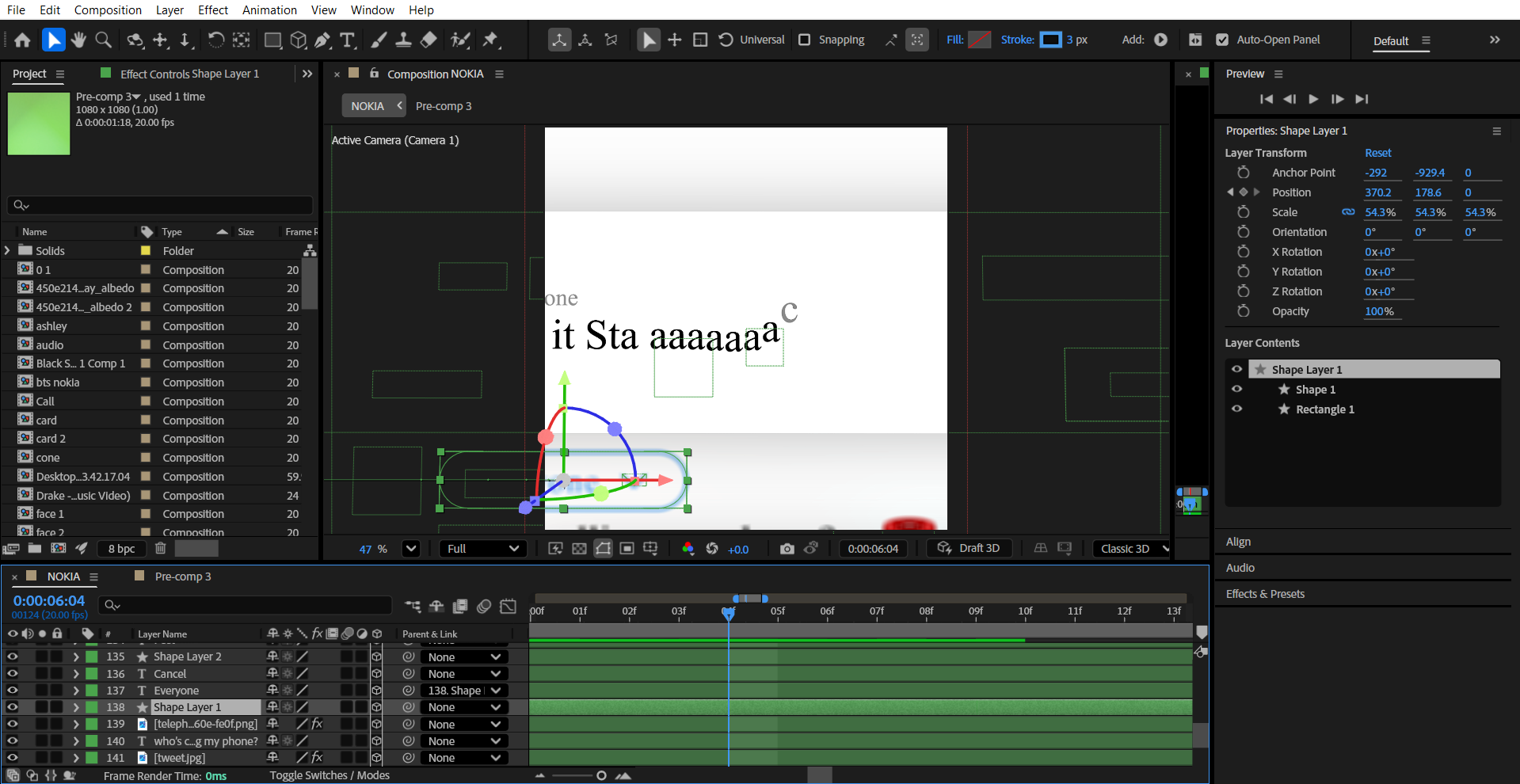Click the Stroke color swatch
Screen dimensions: 1520x784
pyautogui.click(x=1050, y=40)
